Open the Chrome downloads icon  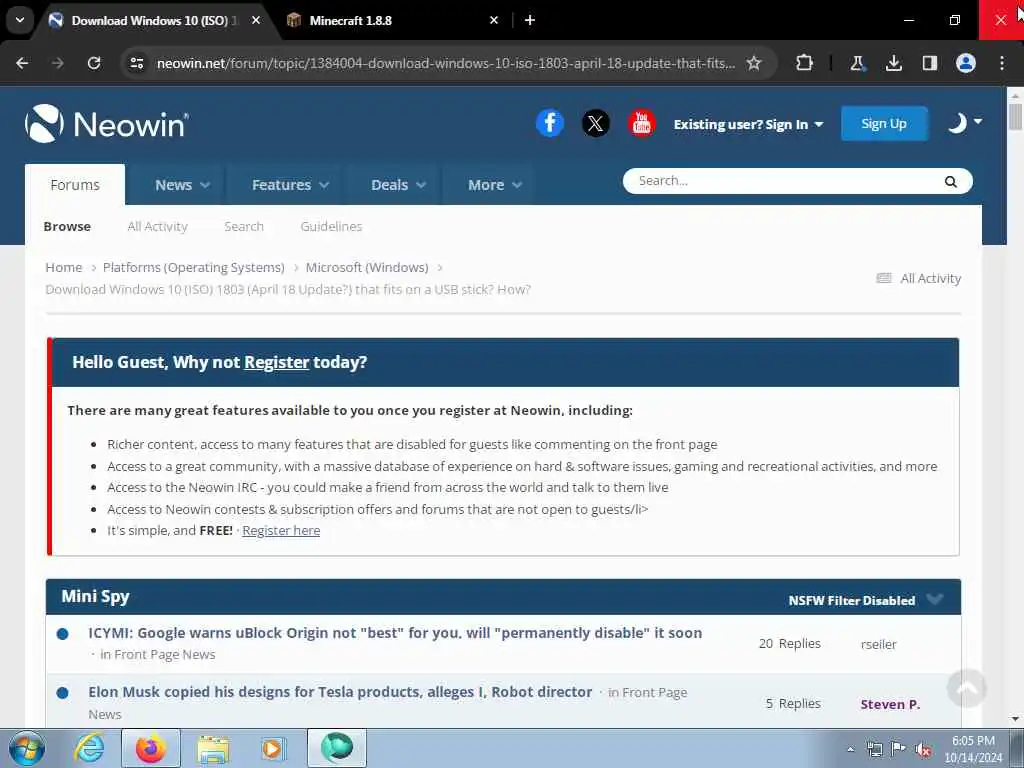click(893, 63)
